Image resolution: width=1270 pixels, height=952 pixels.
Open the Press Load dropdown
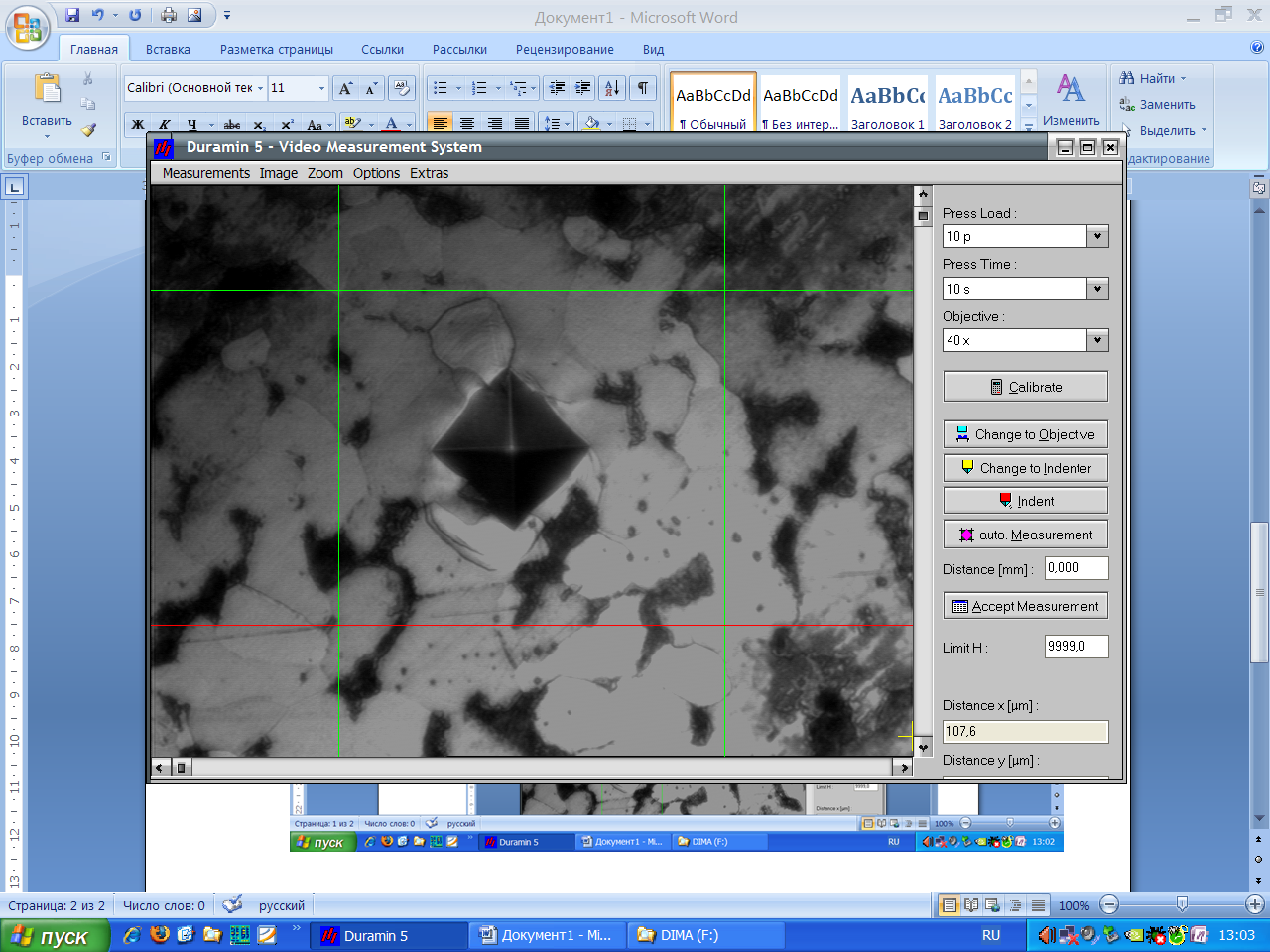[1097, 236]
